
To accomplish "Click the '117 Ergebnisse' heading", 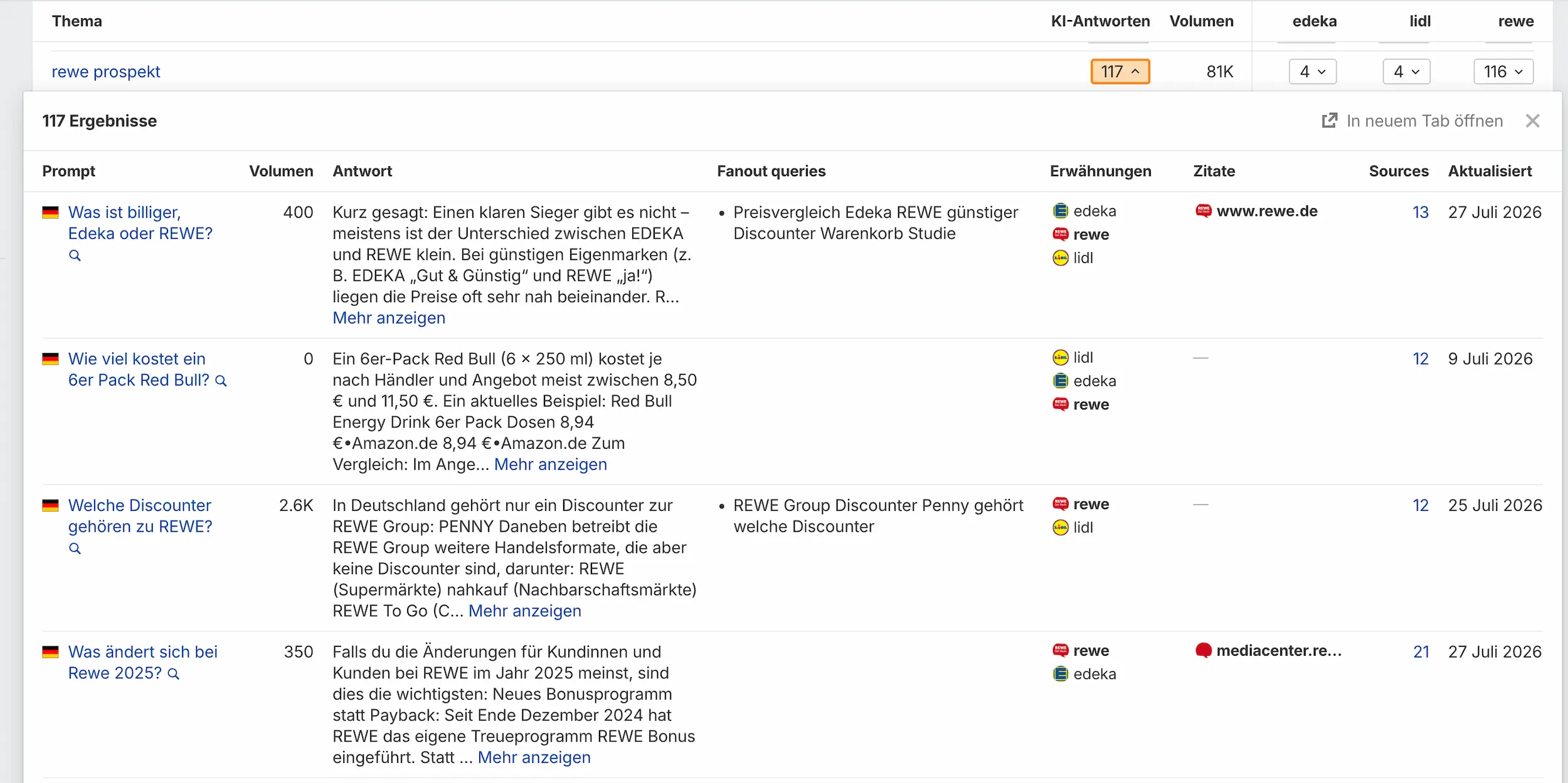I will pos(100,121).
